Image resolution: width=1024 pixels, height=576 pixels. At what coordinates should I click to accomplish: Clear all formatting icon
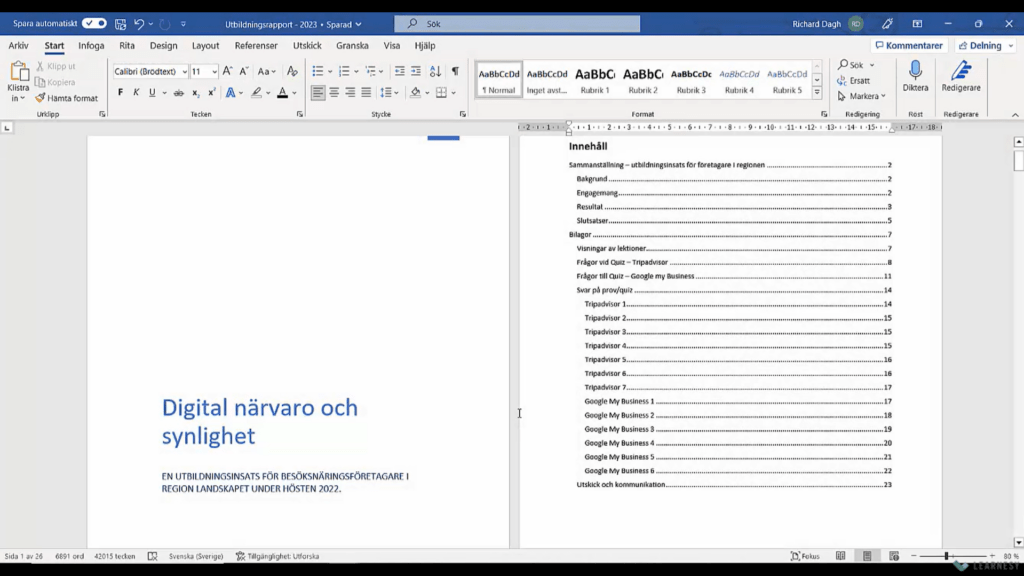tap(292, 71)
